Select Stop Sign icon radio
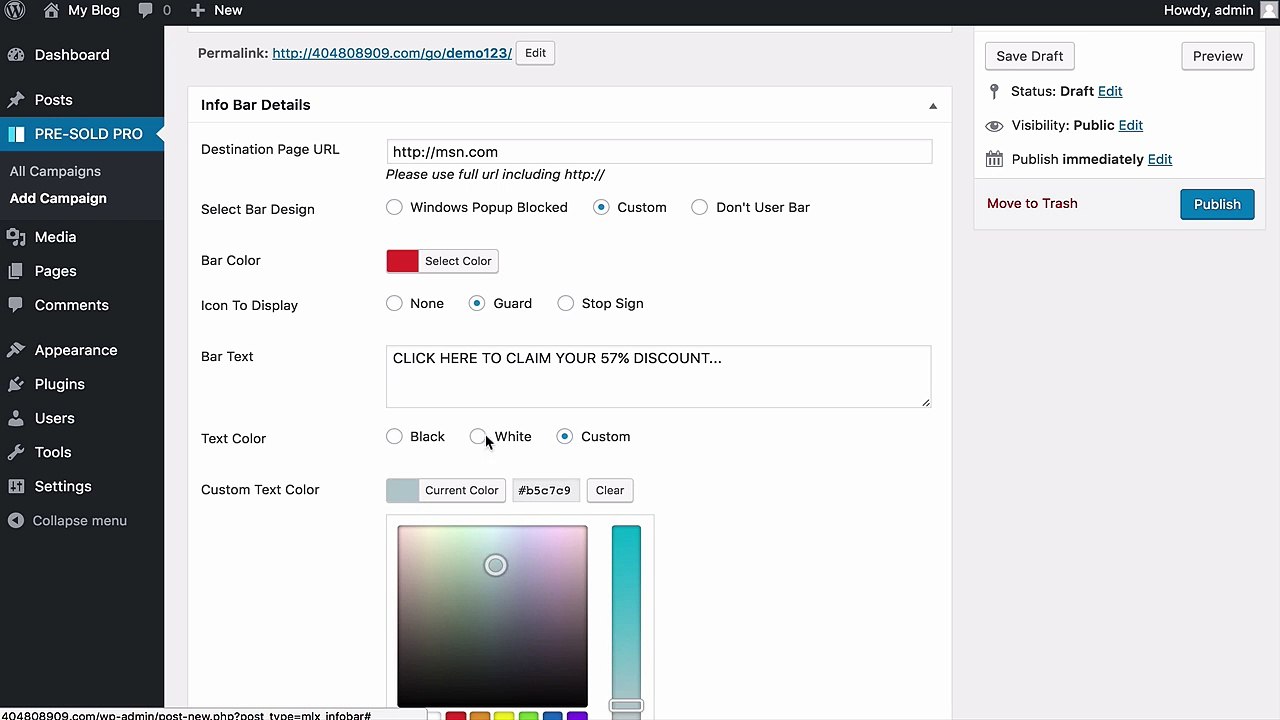This screenshot has height=720, width=1280. point(565,303)
